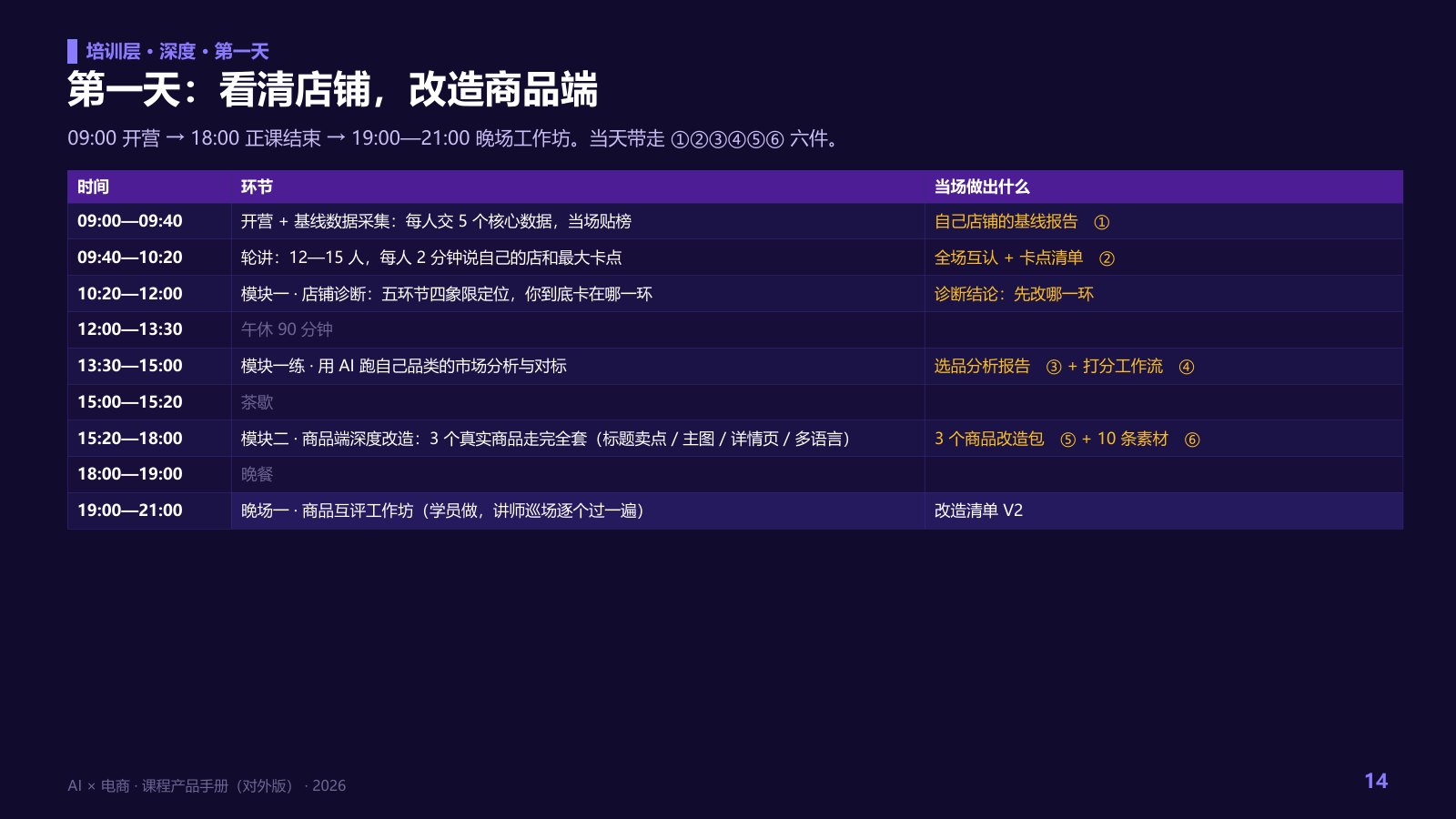Select the 15:20—18:00 time cell

click(149, 439)
